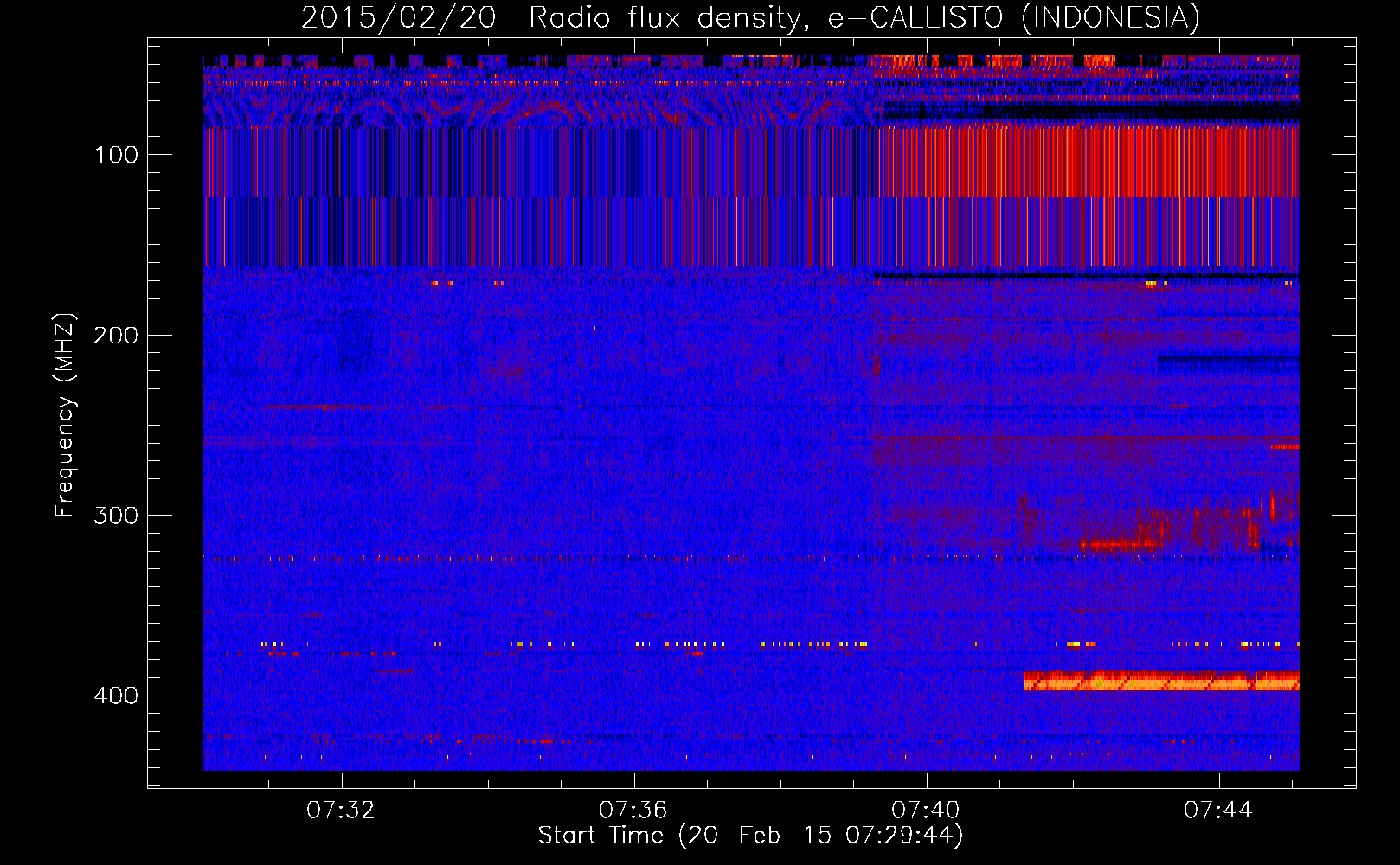
Task: Click the 'Start Time (20-Feb-15 07:29:44)' axis label
Action: pyautogui.click(x=750, y=836)
